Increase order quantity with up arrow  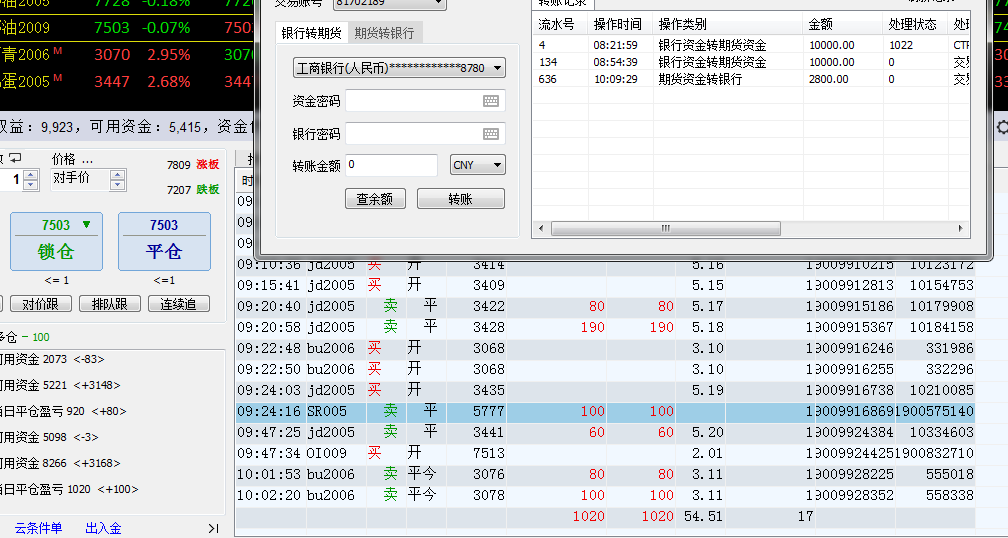30,174
